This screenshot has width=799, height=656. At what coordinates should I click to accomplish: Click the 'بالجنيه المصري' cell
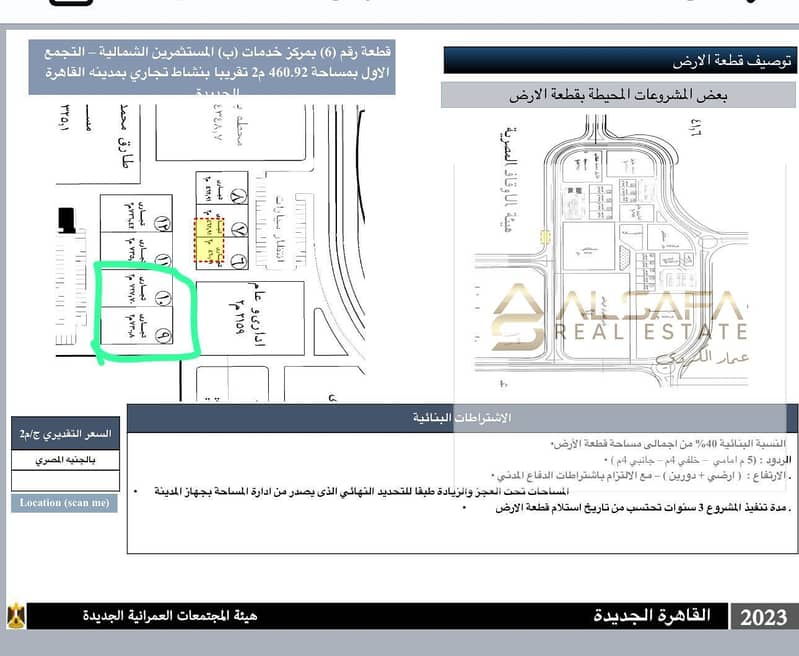(65, 460)
